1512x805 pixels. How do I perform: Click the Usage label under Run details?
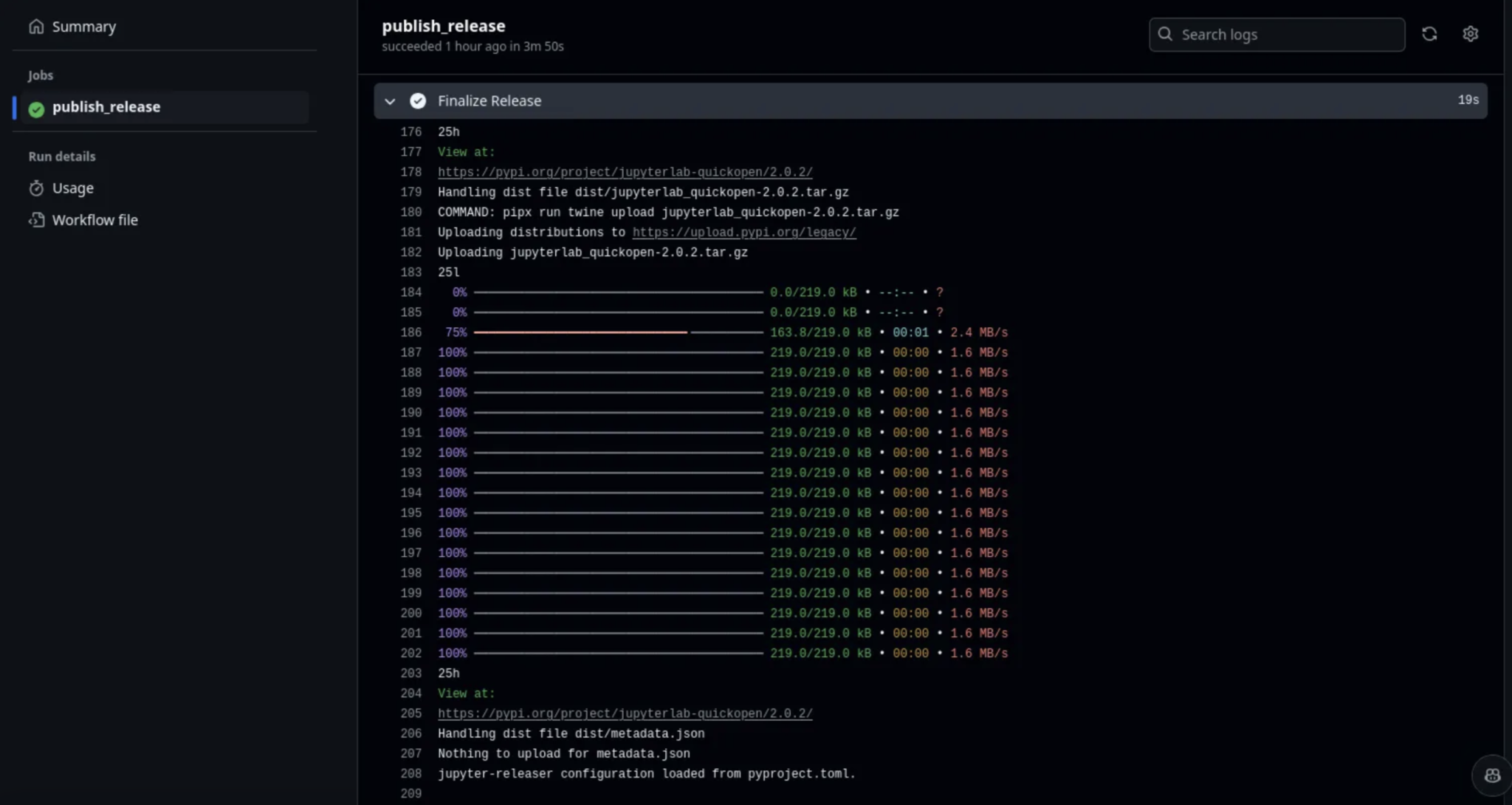click(x=72, y=187)
